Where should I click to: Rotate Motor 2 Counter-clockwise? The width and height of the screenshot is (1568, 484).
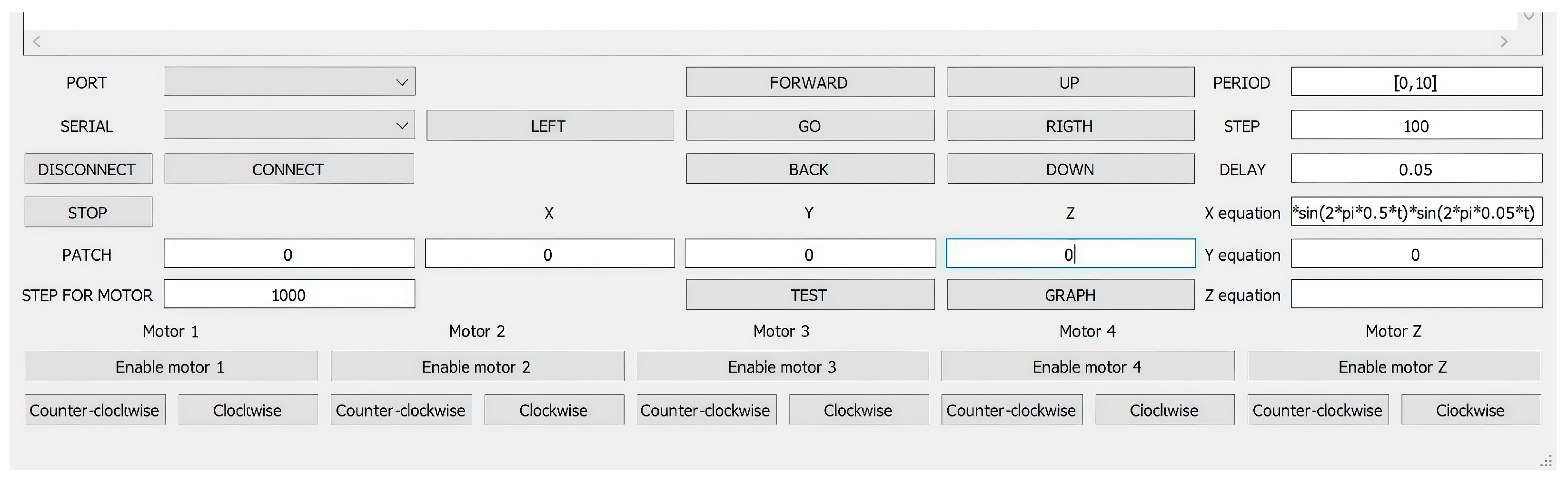click(400, 410)
